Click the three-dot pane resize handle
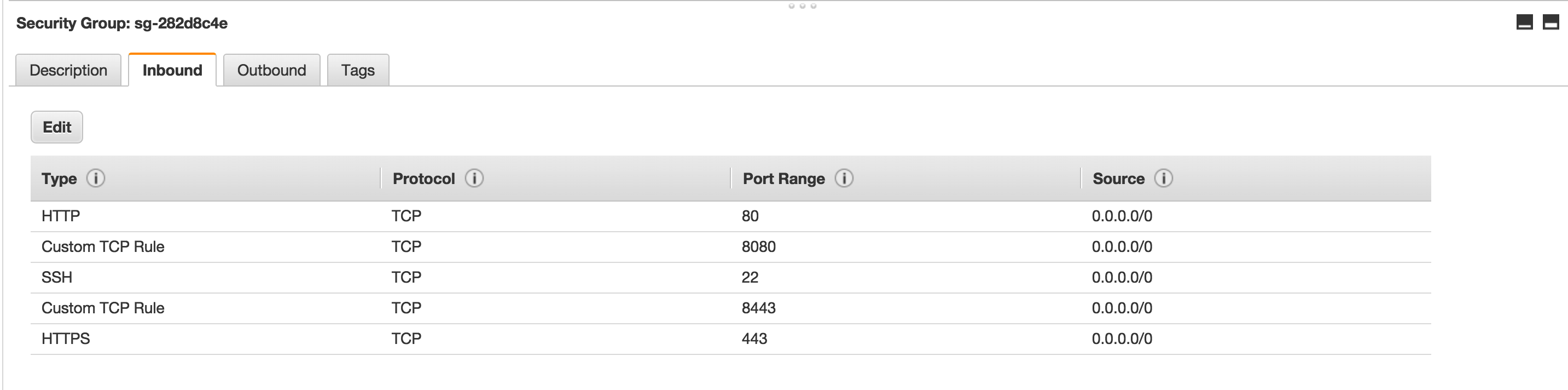Screen dimensions: 1568x390 point(802,6)
